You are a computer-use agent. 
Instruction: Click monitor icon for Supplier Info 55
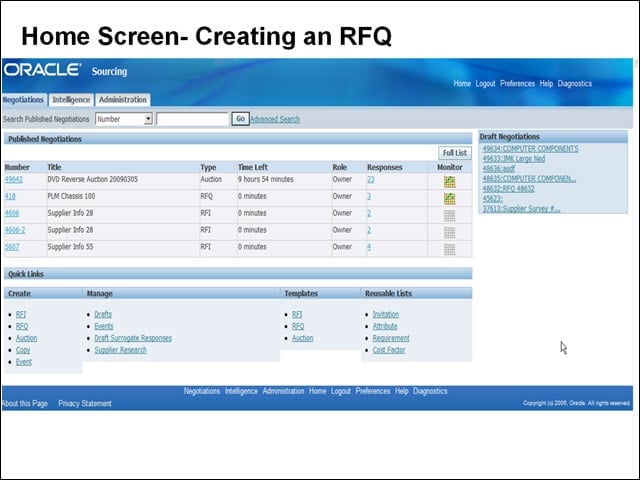(x=449, y=249)
